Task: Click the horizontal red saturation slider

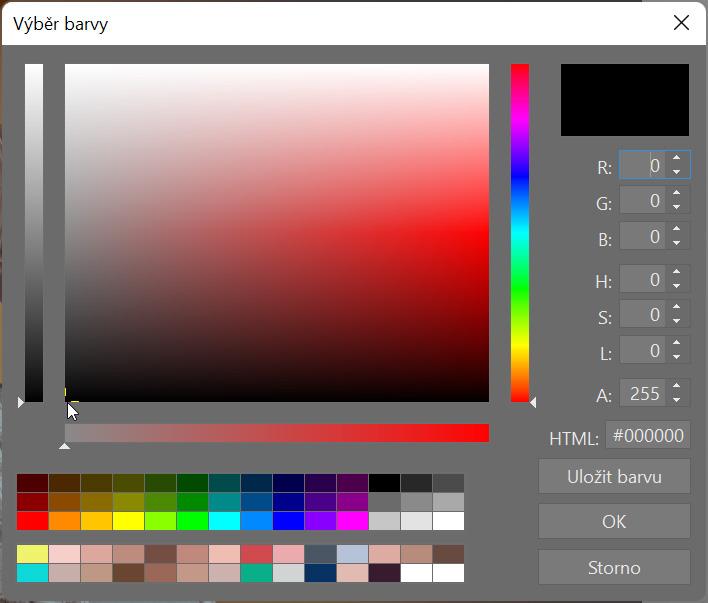Action: pyautogui.click(x=277, y=433)
